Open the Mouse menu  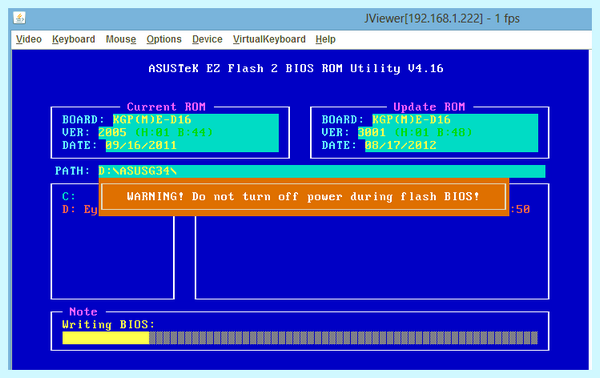121,39
